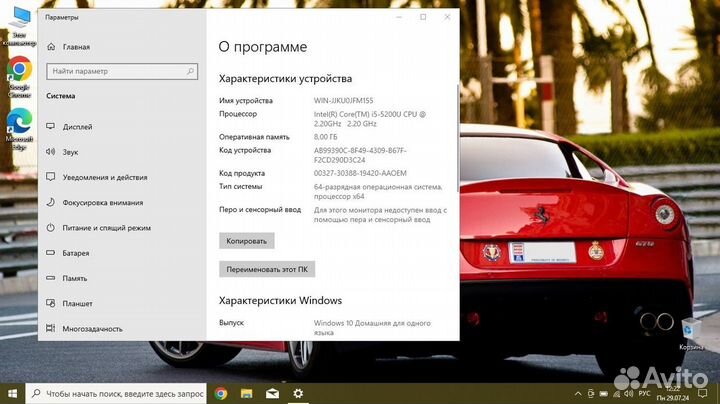Click the device ID starting AB99390C

pos(360,155)
